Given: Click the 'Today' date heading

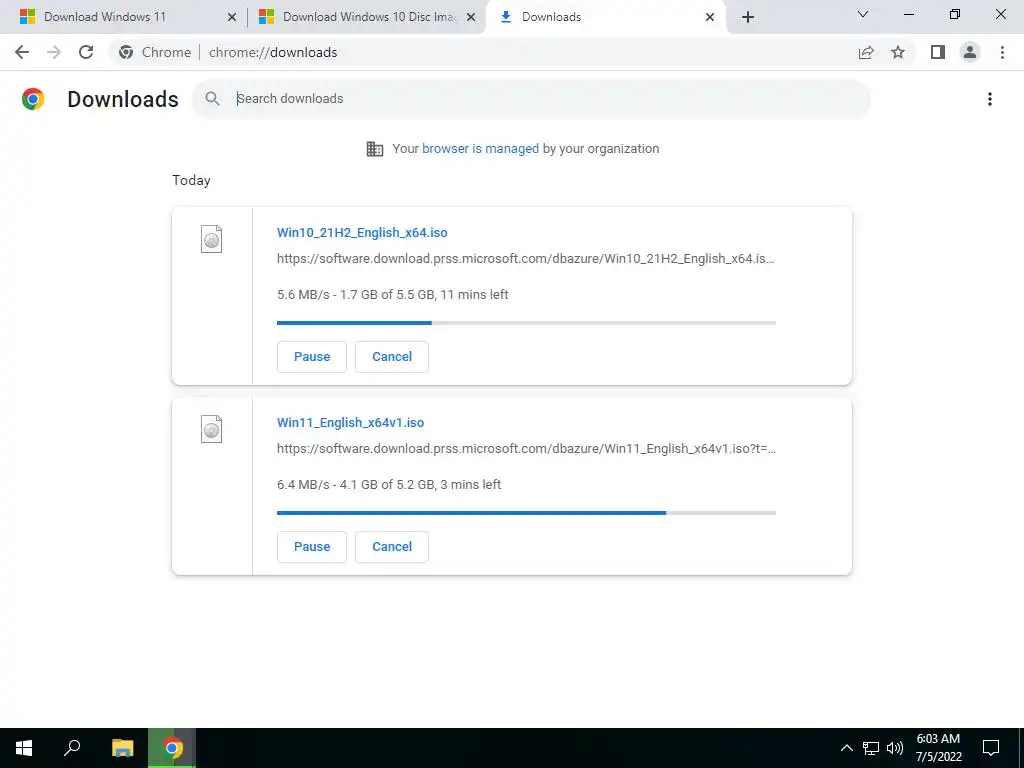Looking at the screenshot, I should tap(191, 180).
